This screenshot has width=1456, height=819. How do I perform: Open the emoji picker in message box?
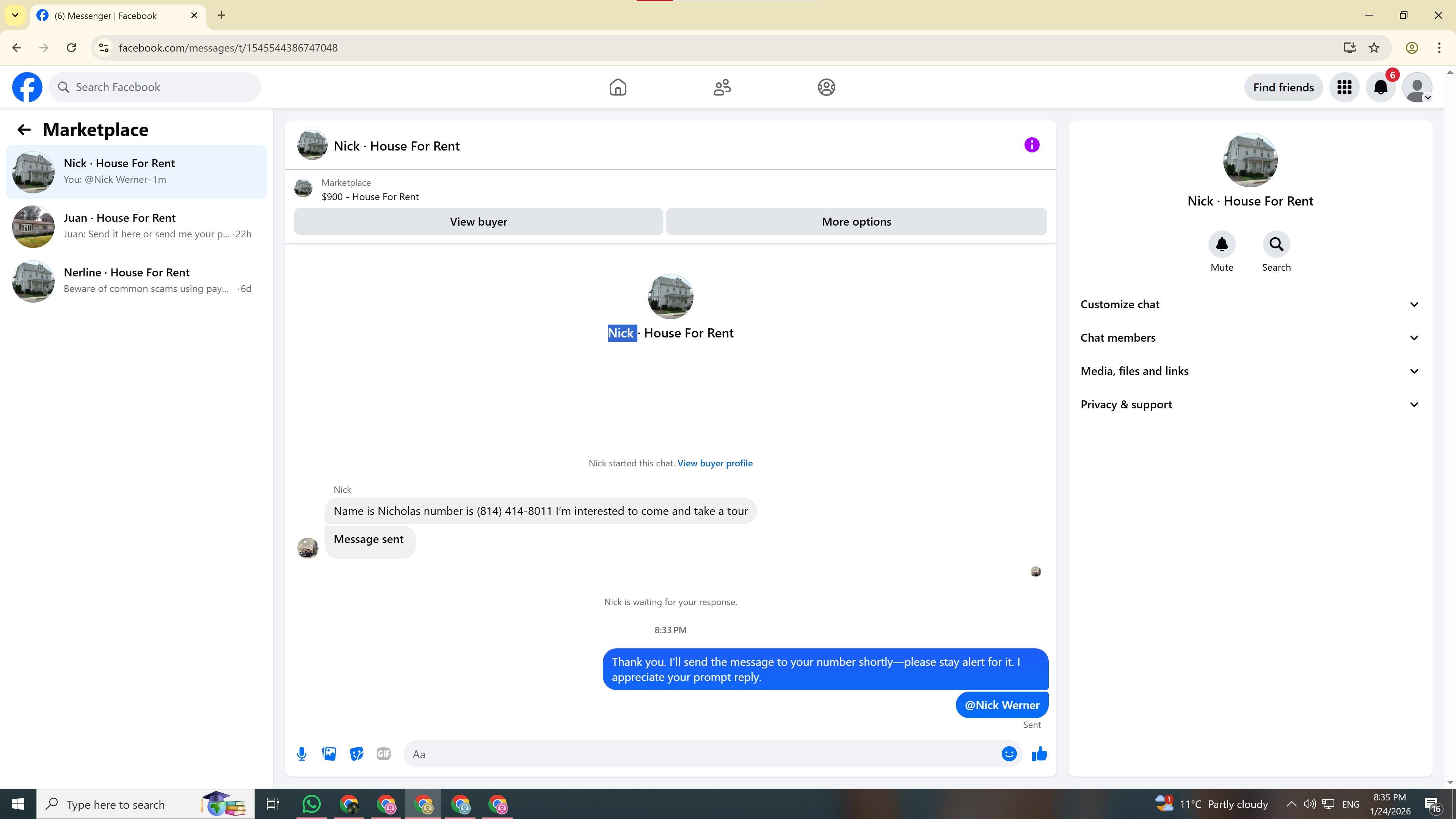coord(1009,754)
